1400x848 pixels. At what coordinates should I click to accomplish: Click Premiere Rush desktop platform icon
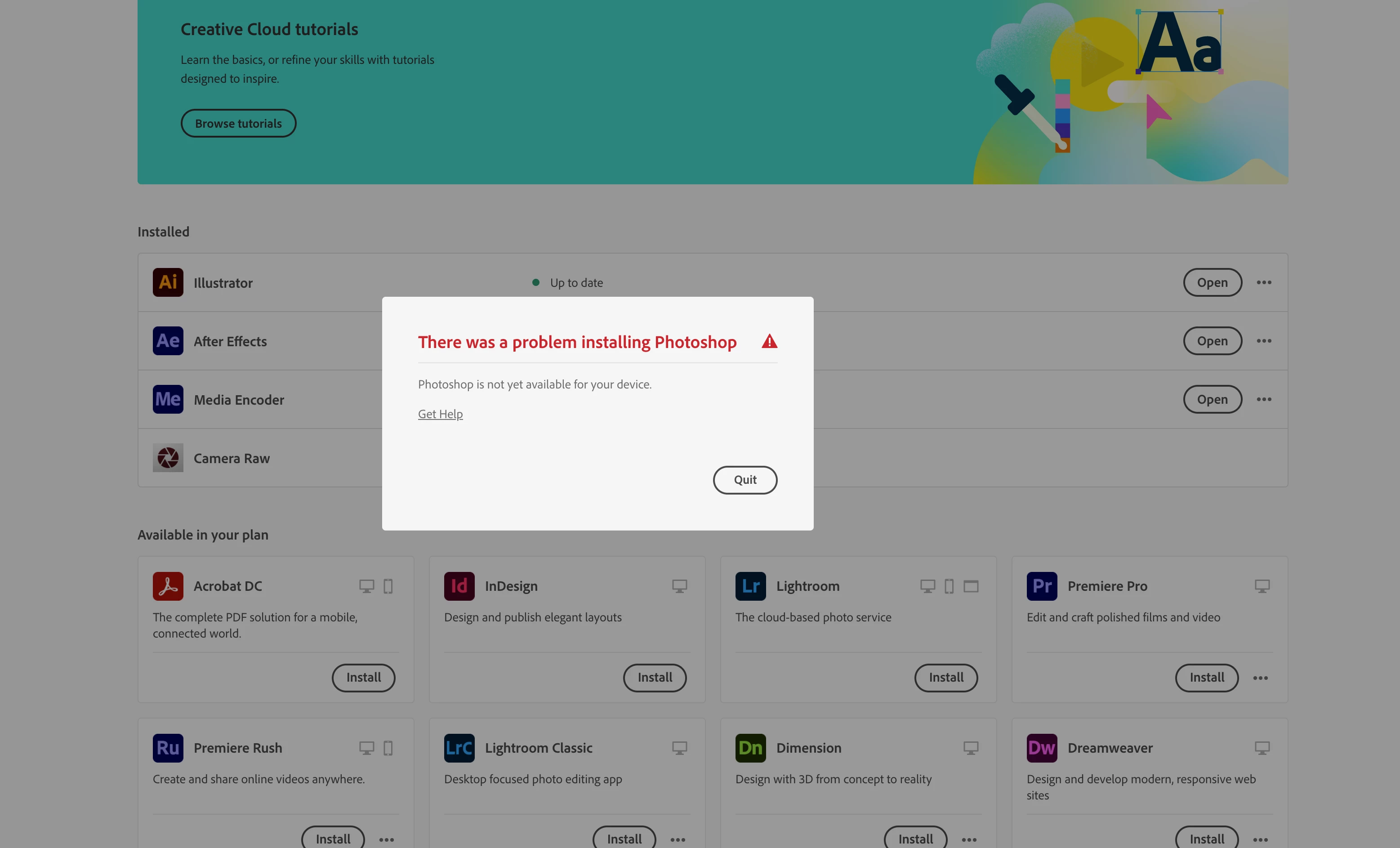(366, 748)
